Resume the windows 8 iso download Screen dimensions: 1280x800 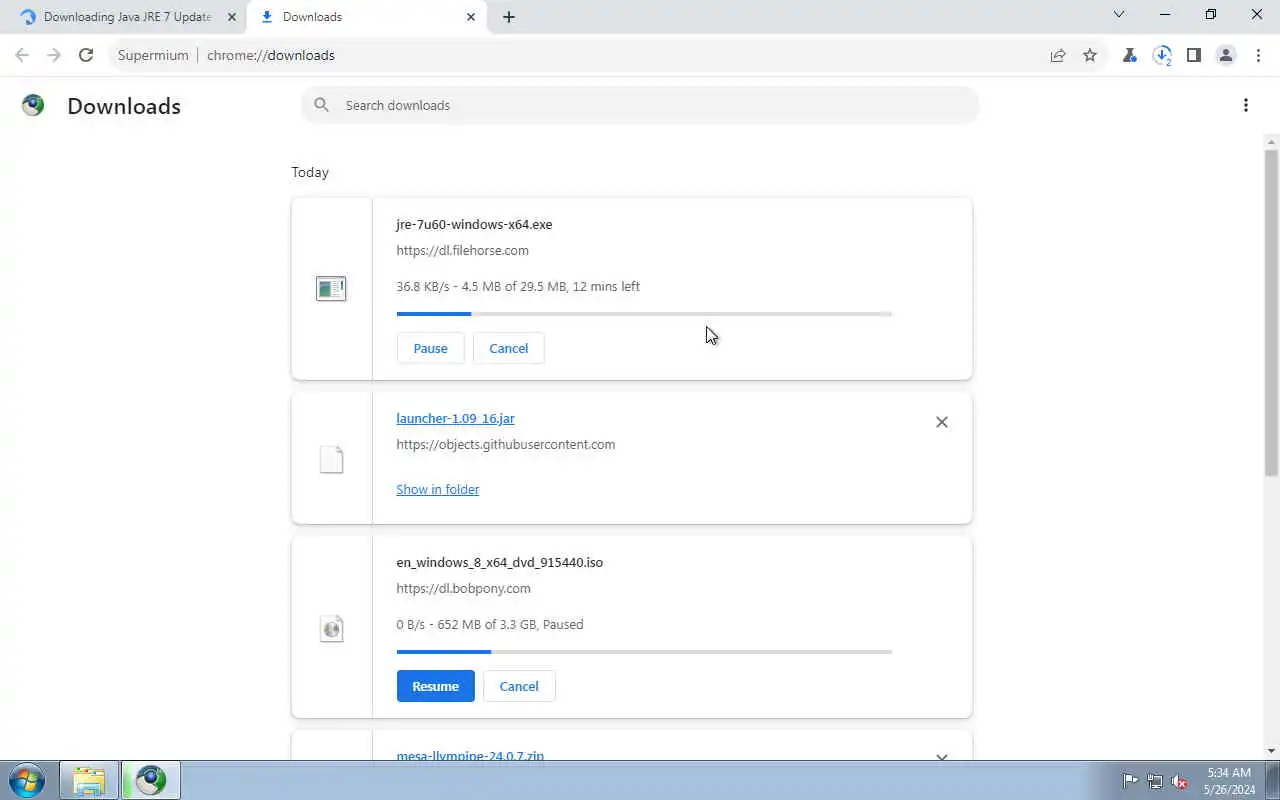click(436, 686)
